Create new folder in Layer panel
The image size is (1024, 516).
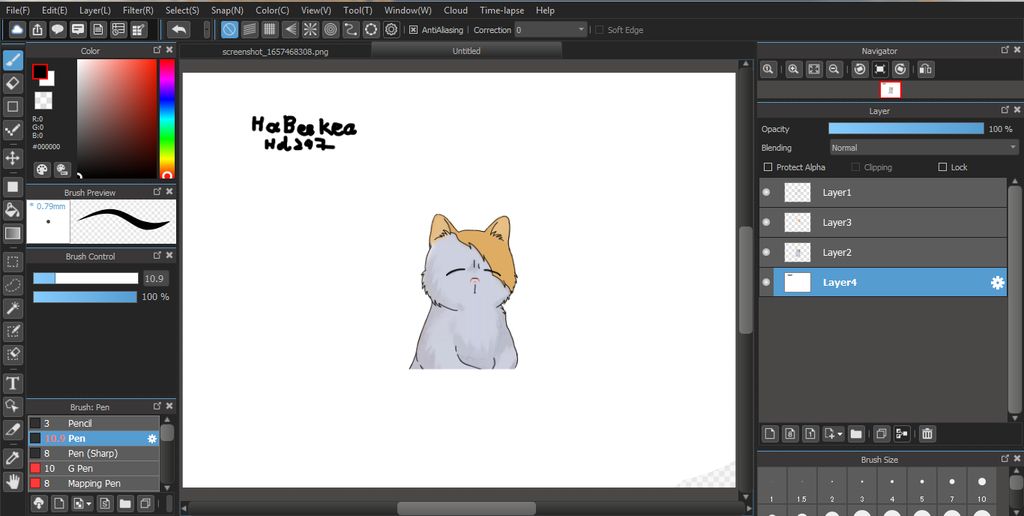[856, 433]
